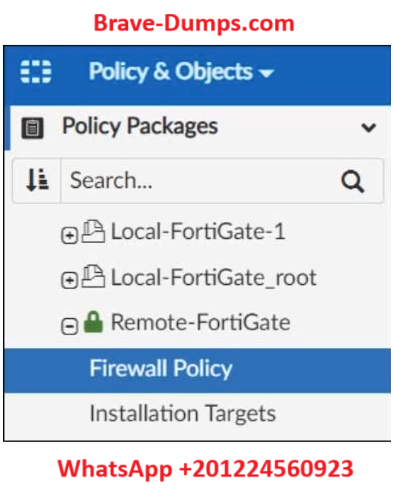
Task: Click the Policy Packages heading label
Action: 140,126
